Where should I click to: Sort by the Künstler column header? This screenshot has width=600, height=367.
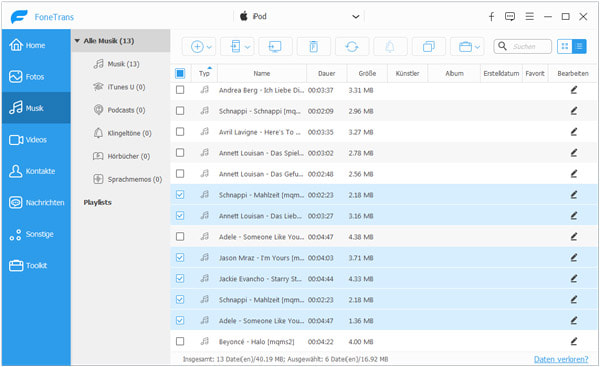407,73
